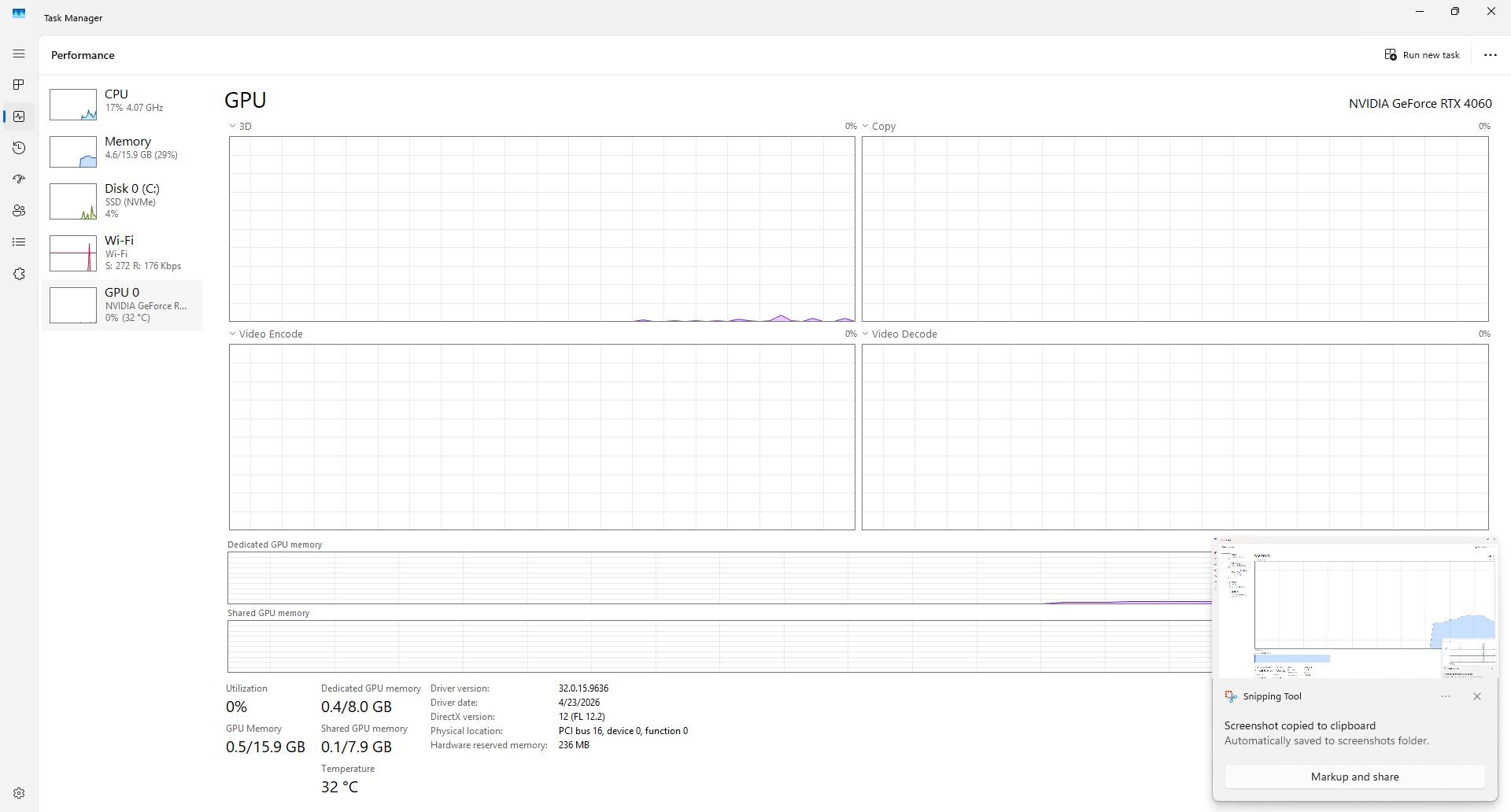1511x812 pixels.
Task: Click driver version 32.0.15.9636
Action: [583, 688]
